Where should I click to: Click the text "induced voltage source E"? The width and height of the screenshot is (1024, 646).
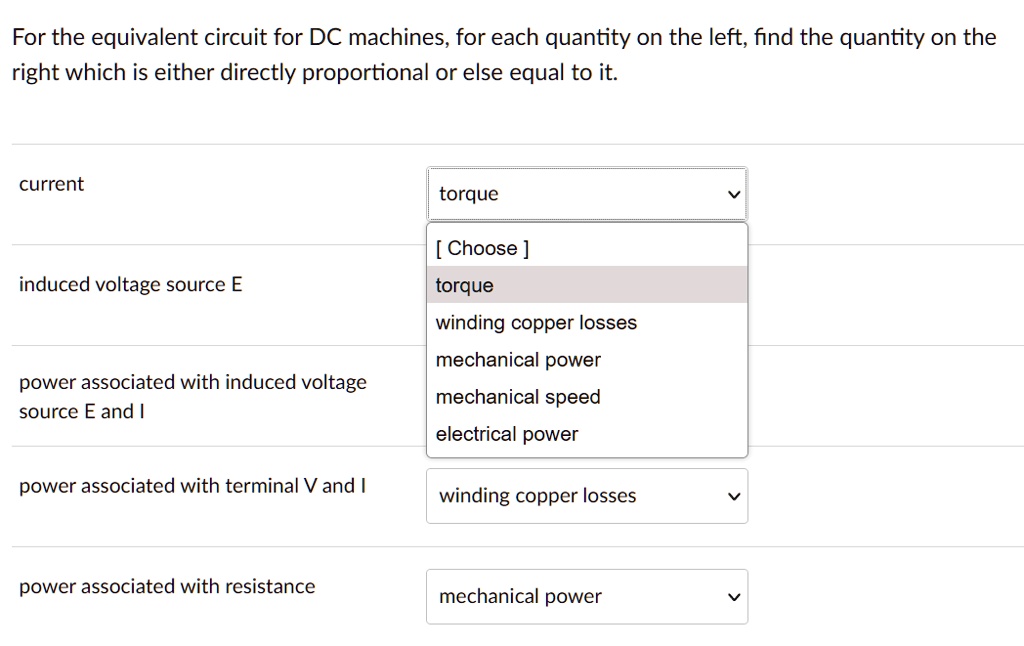coord(129,284)
